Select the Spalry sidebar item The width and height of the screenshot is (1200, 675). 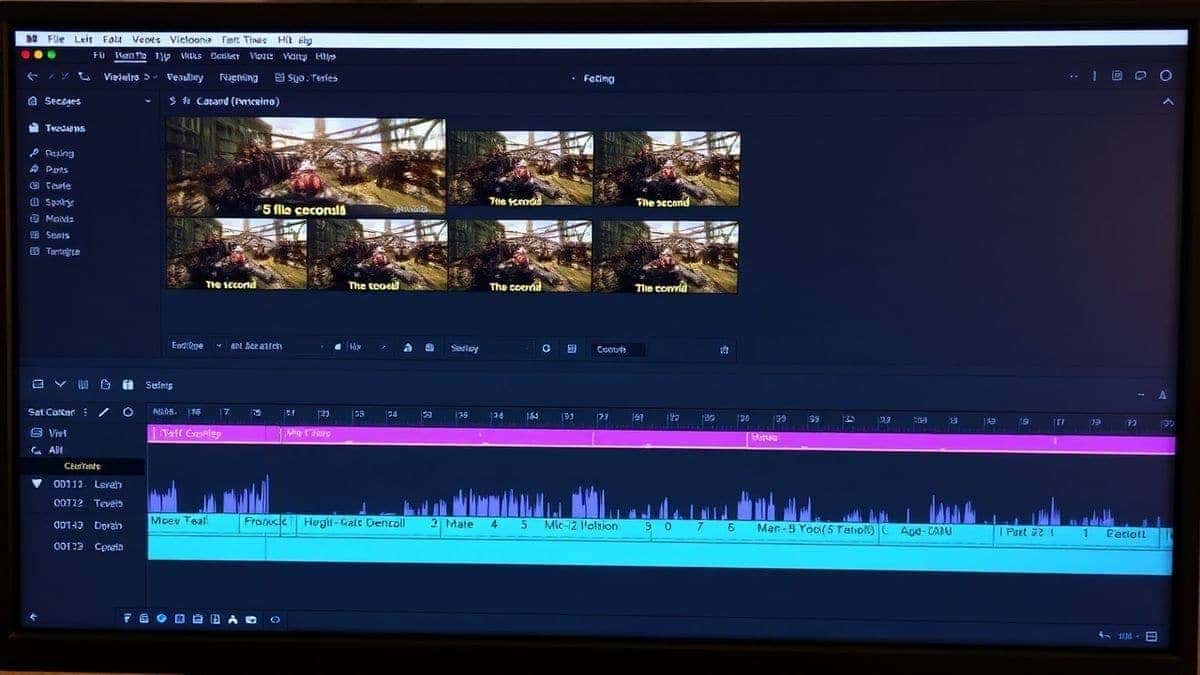pos(60,202)
